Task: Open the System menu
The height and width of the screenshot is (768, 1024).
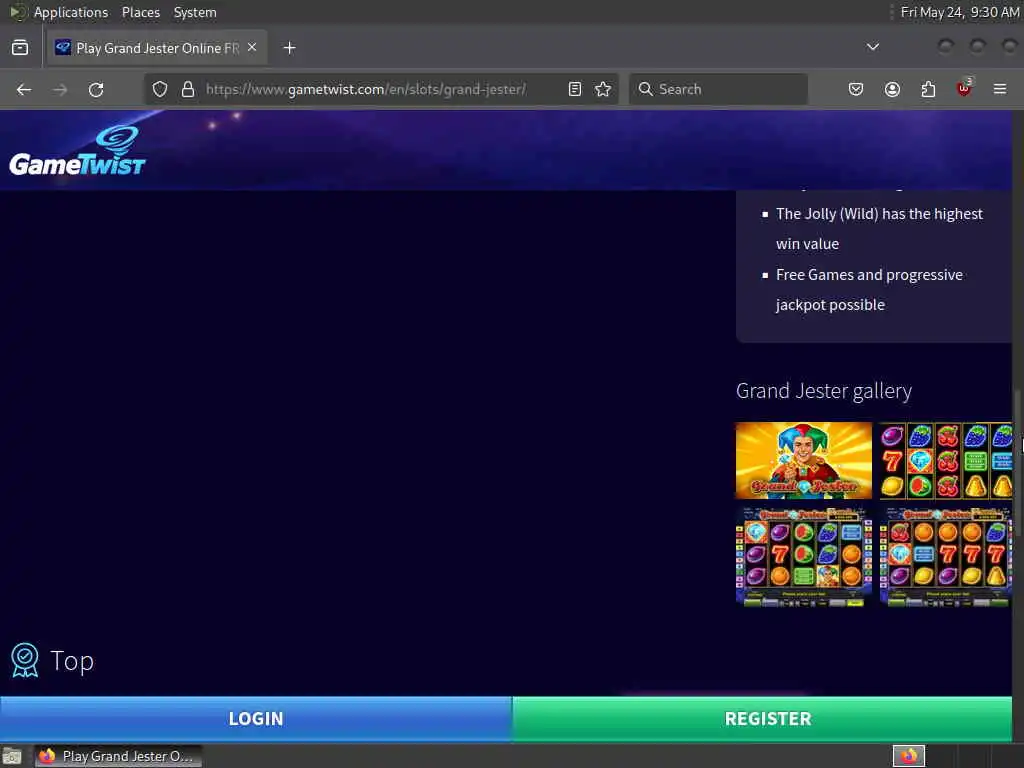Action: point(195,12)
